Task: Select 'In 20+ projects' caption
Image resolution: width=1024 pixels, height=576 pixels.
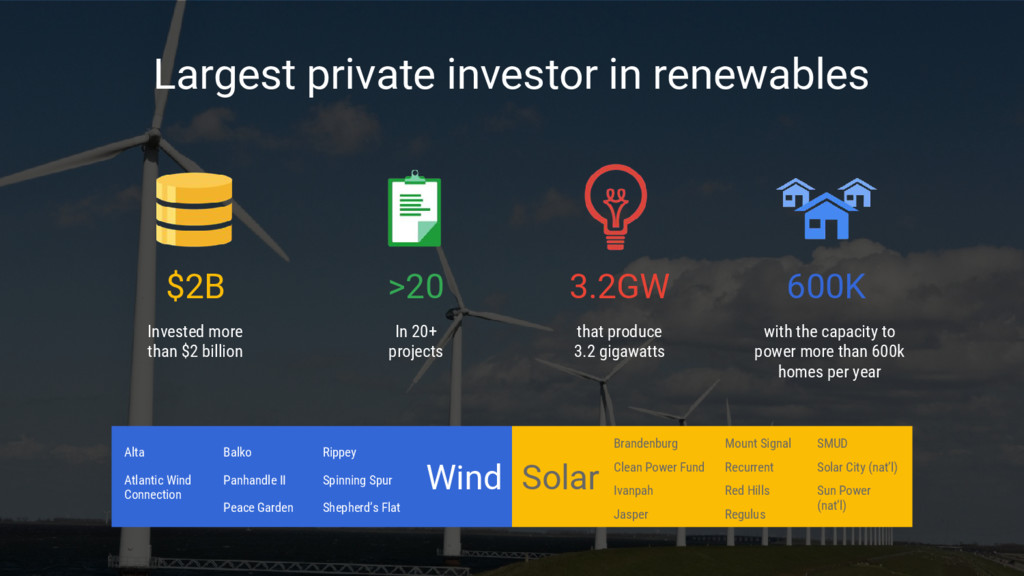Action: click(x=415, y=342)
